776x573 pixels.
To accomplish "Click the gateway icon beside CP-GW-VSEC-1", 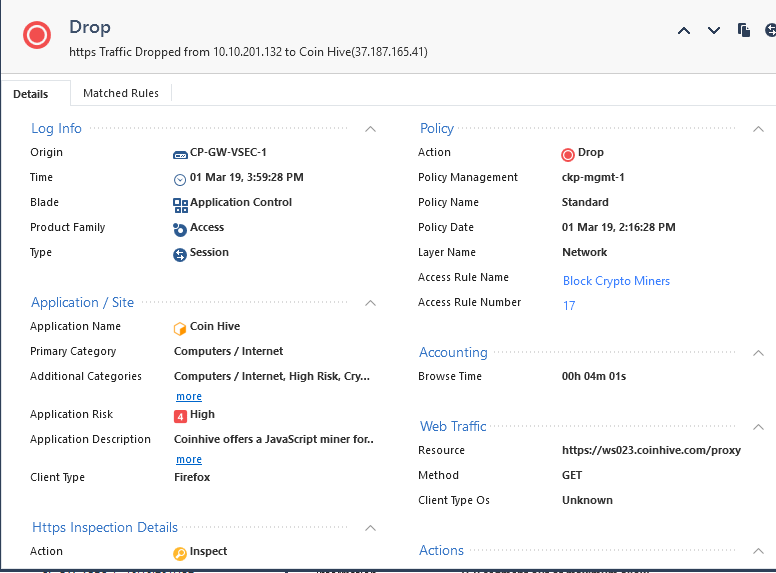I will 180,155.
